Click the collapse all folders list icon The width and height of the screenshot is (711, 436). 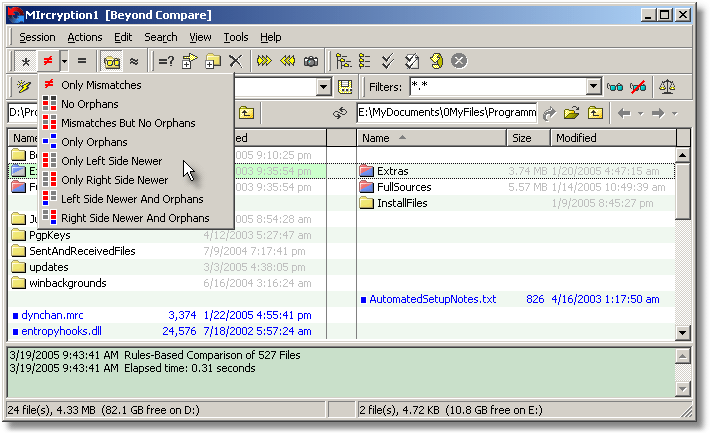(x=365, y=61)
